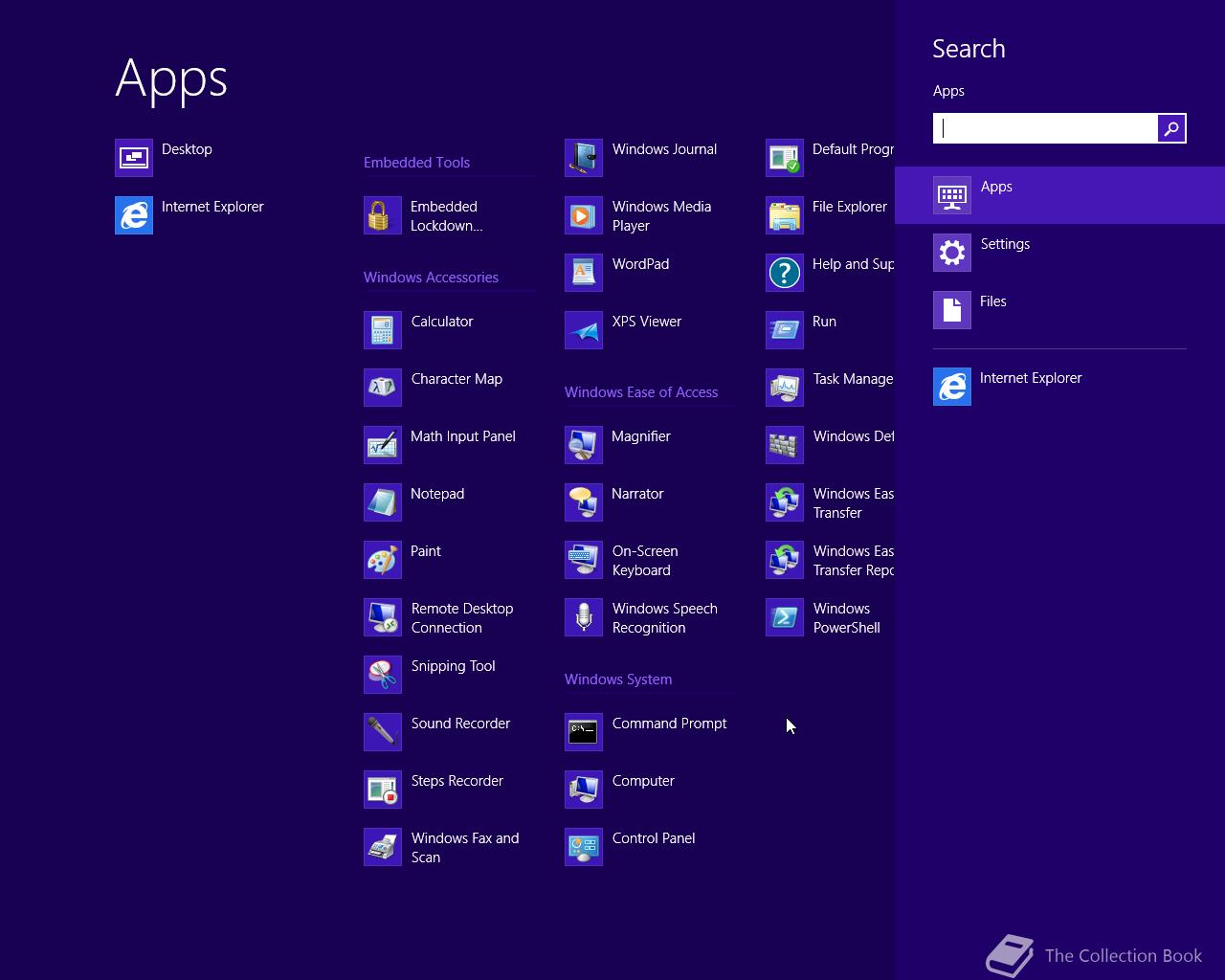The image size is (1225, 980).
Task: Launch XPS Viewer icon
Action: click(x=584, y=330)
